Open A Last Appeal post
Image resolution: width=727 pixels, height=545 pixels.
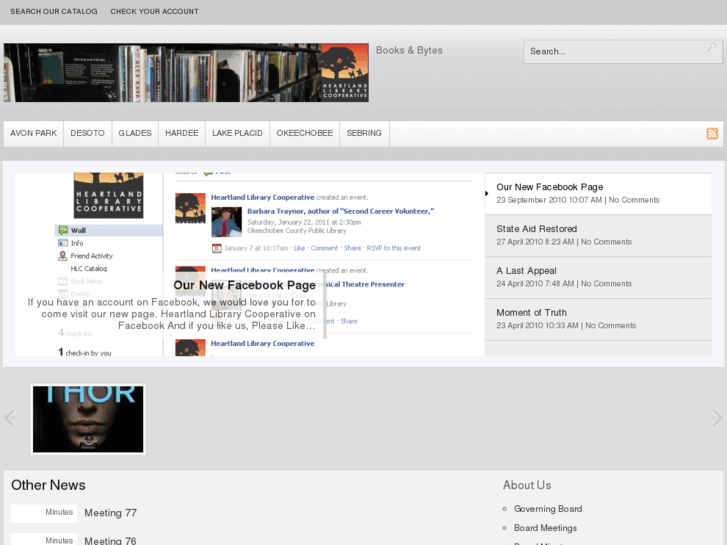[598, 277]
